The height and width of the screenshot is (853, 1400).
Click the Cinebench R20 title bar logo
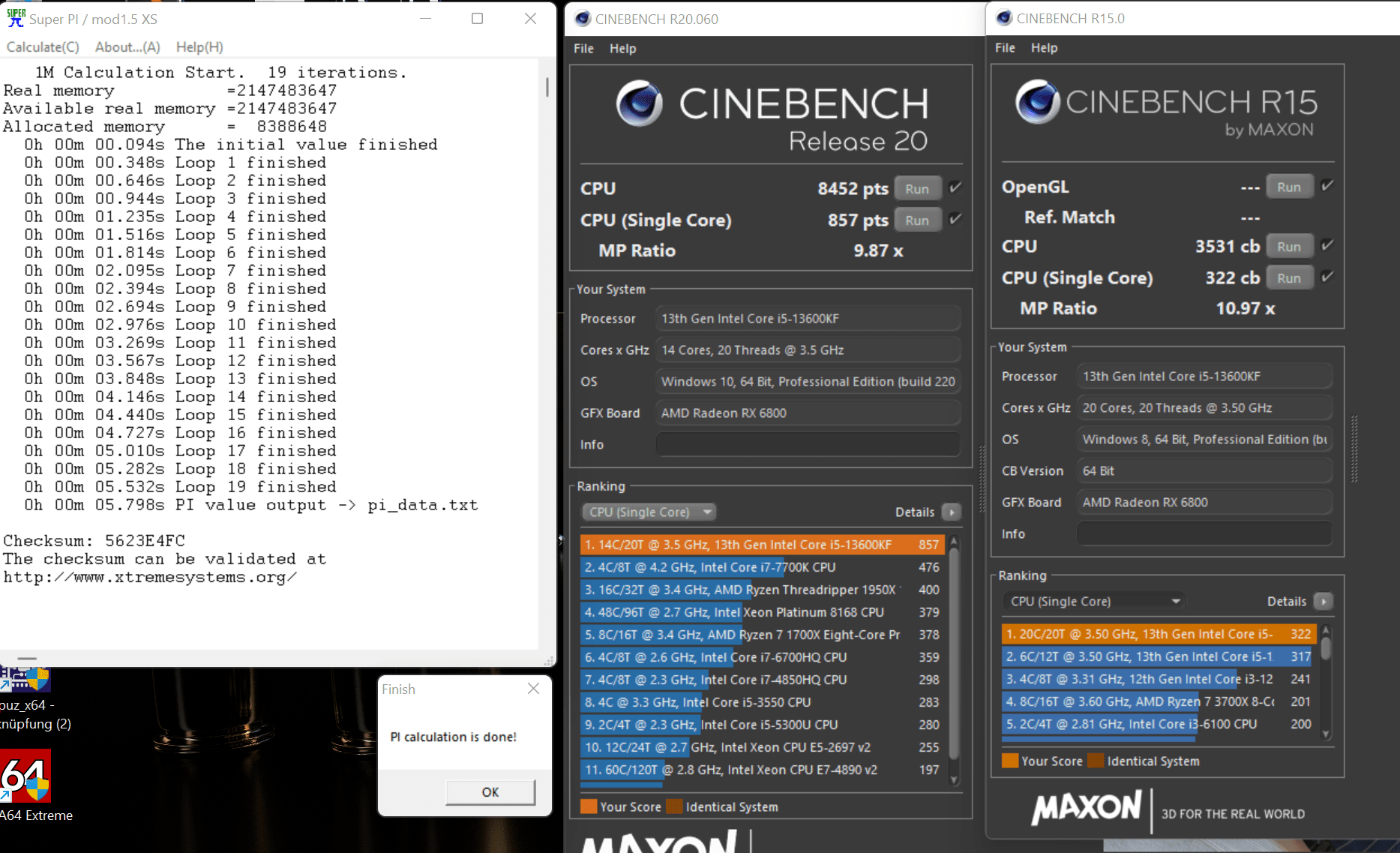point(582,19)
